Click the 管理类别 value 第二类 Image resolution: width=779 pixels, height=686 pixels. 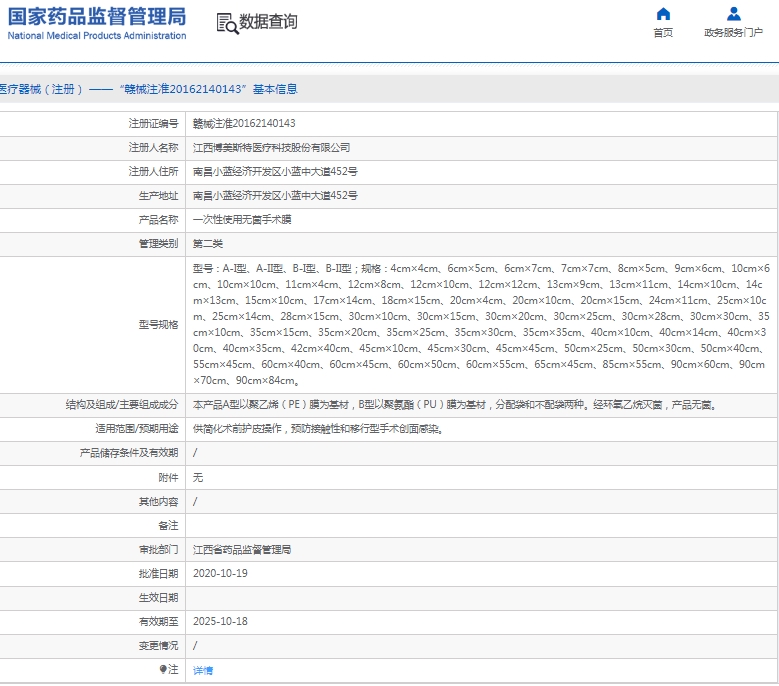click(x=208, y=243)
